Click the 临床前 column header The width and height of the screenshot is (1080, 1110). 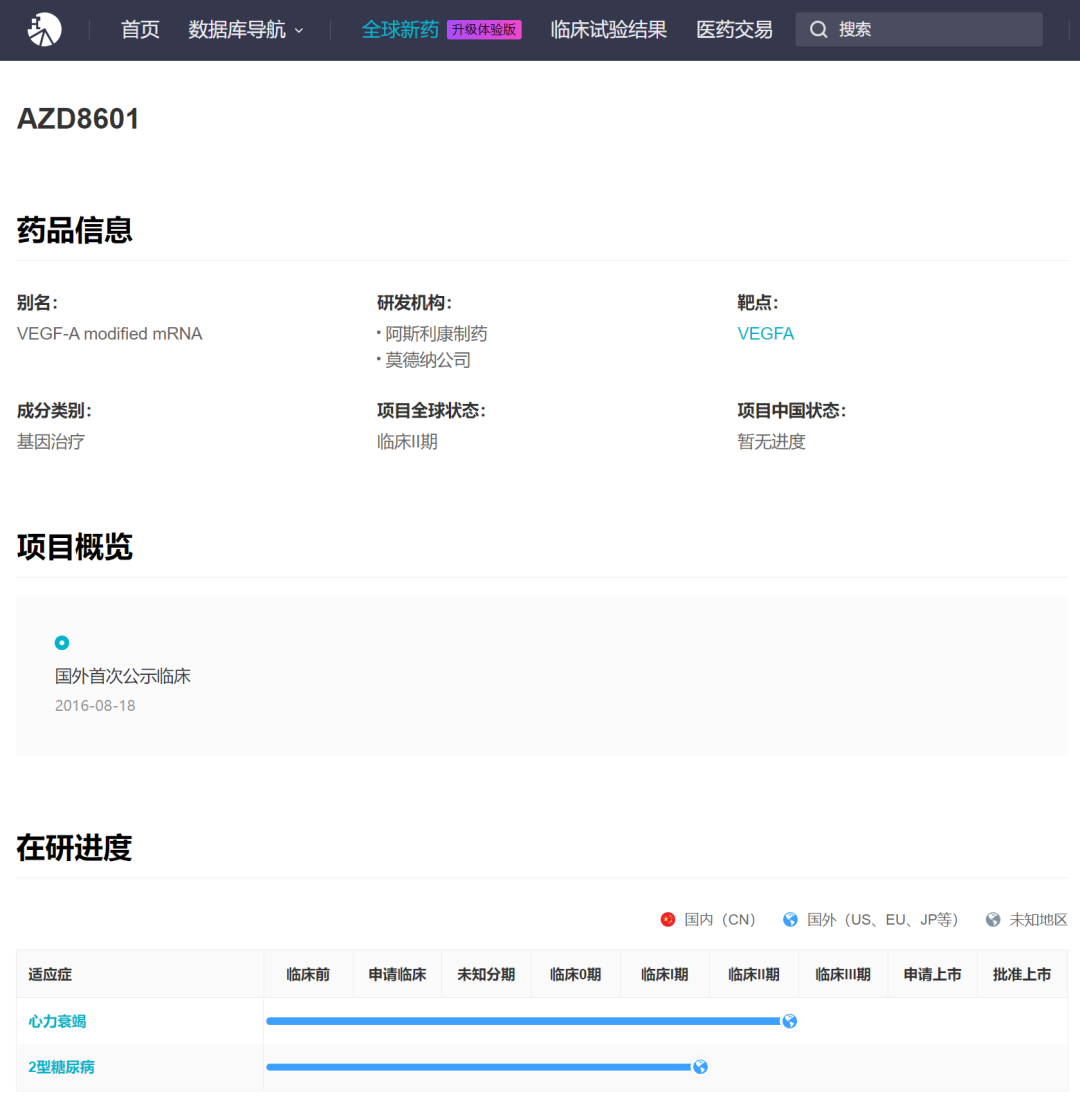(x=308, y=974)
